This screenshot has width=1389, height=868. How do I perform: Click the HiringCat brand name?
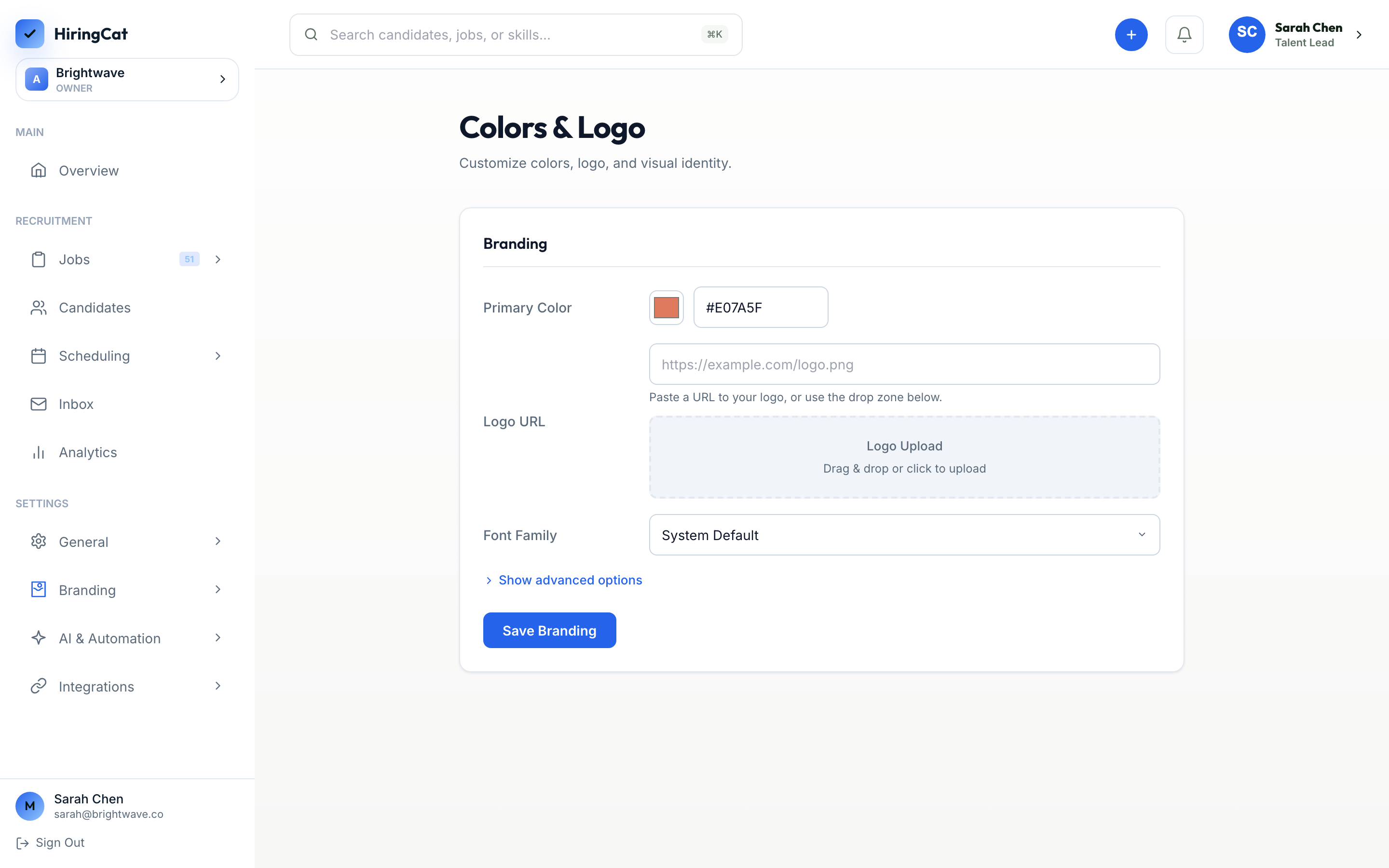click(91, 34)
